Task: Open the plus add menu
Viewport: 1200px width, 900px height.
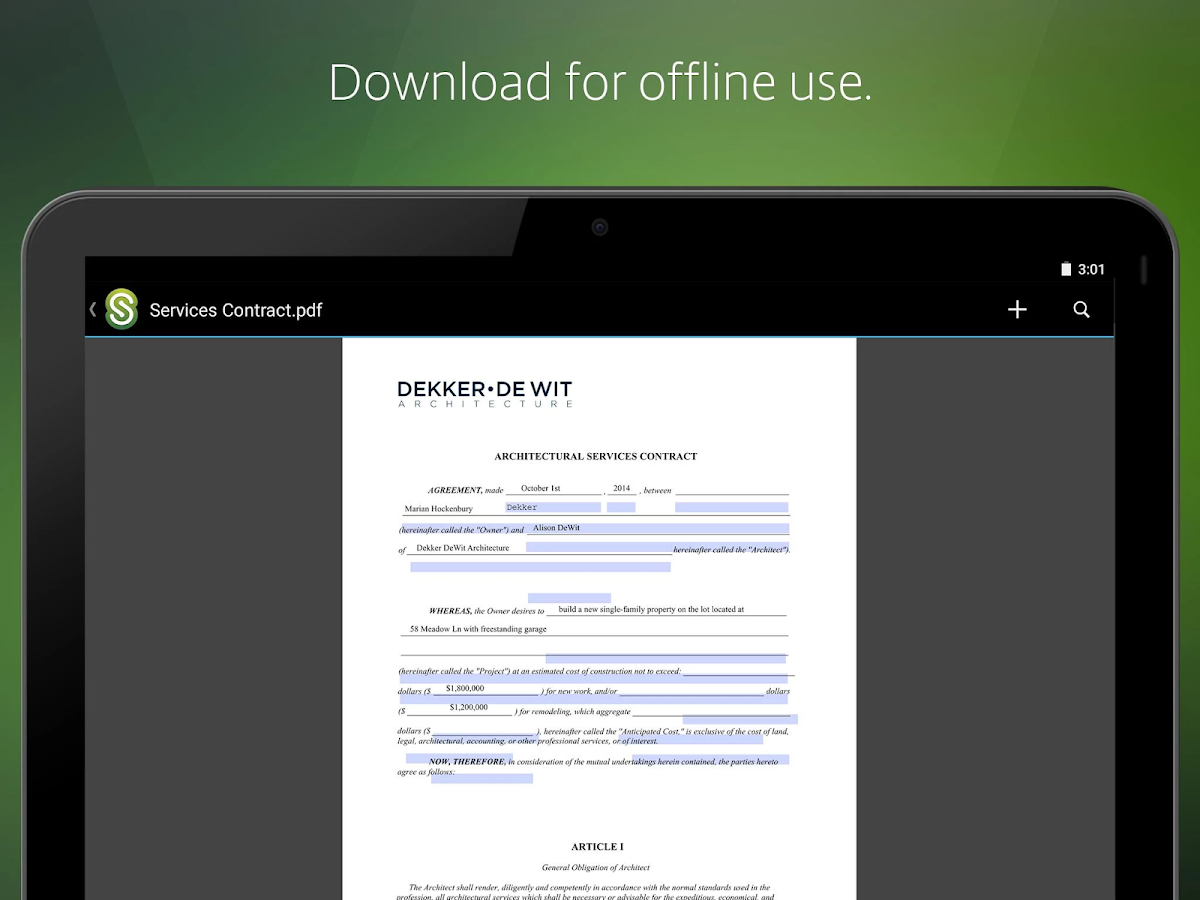Action: coord(1017,310)
